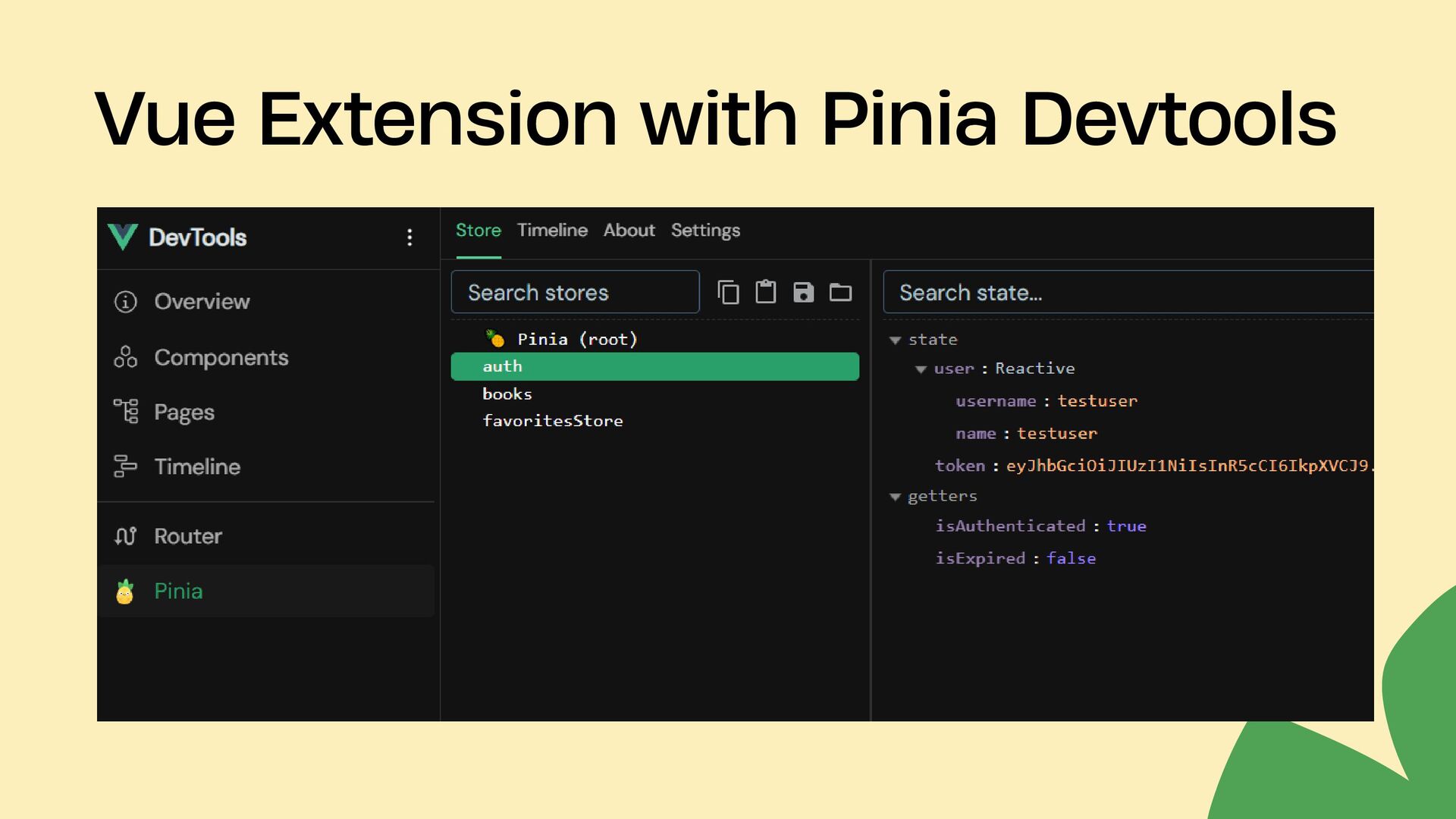Open Components inspector in sidebar
Screen dimensions: 1456x819
click(x=220, y=357)
